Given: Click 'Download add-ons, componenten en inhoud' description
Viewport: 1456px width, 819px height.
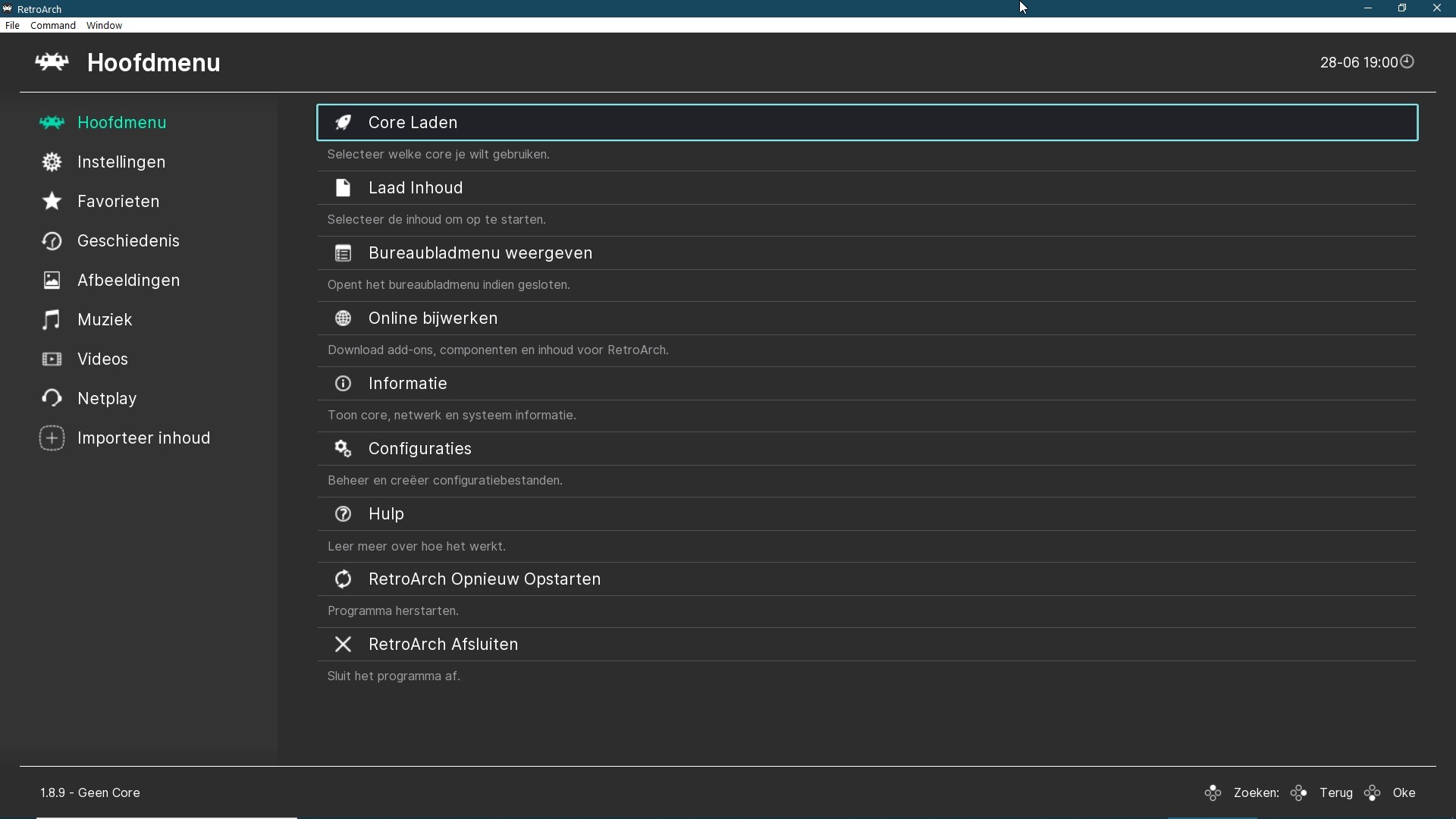Looking at the screenshot, I should tap(497, 350).
